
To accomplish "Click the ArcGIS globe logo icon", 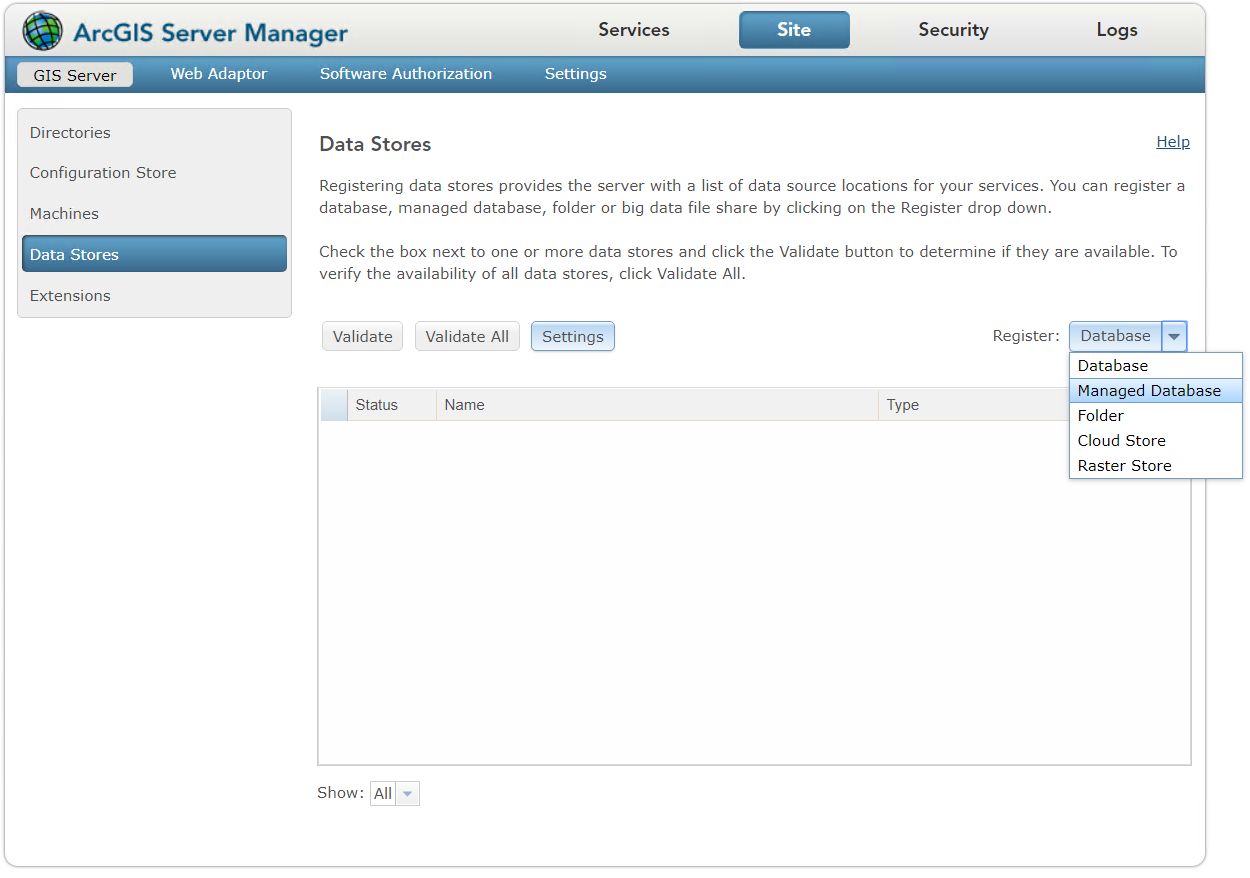I will [x=42, y=31].
